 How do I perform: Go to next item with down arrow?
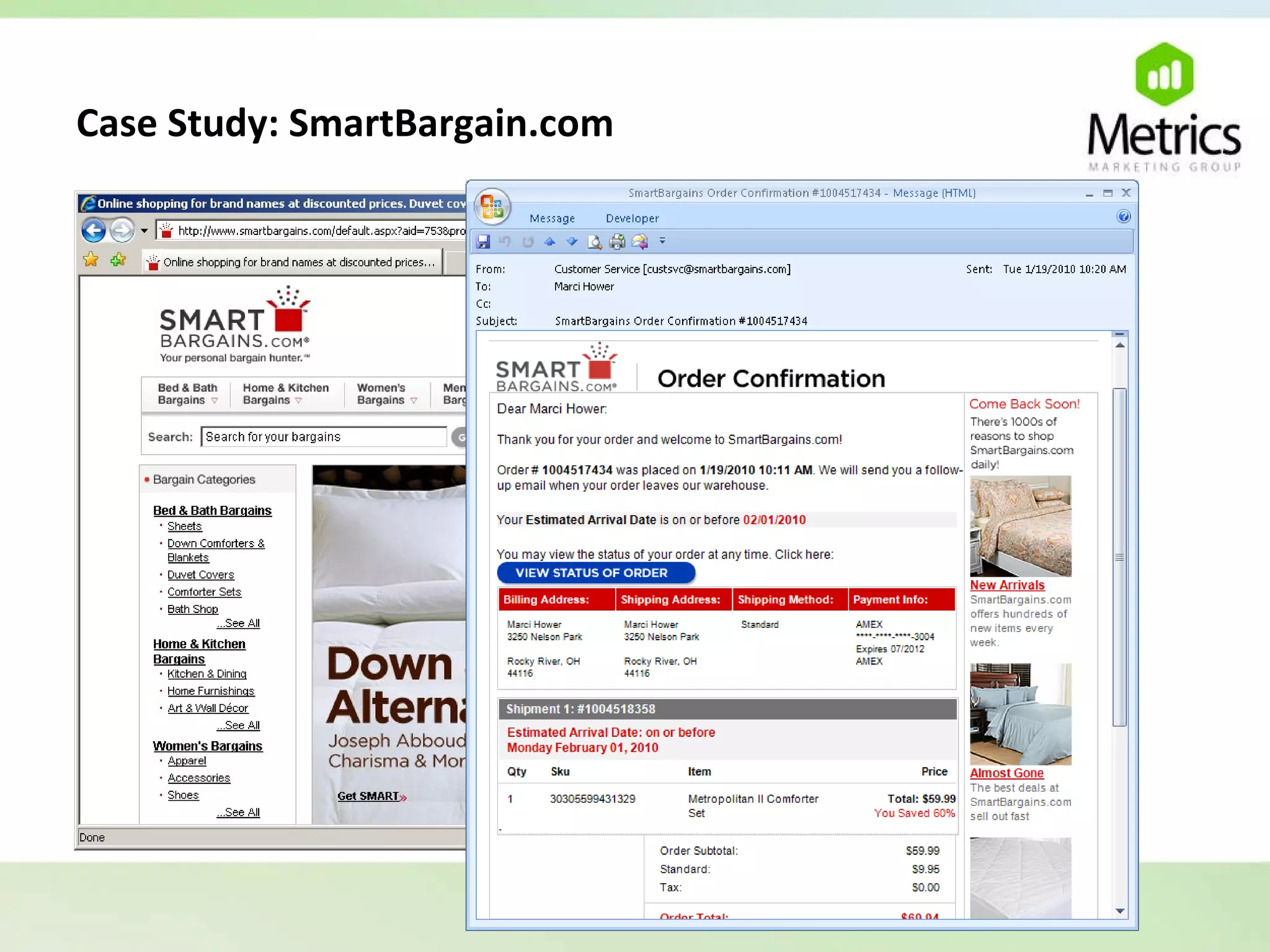572,242
